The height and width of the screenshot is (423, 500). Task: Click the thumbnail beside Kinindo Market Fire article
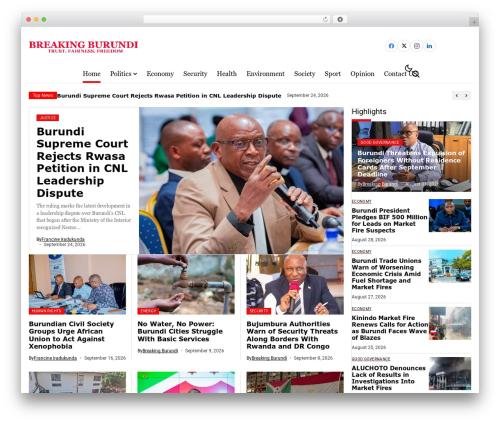[x=450, y=323]
